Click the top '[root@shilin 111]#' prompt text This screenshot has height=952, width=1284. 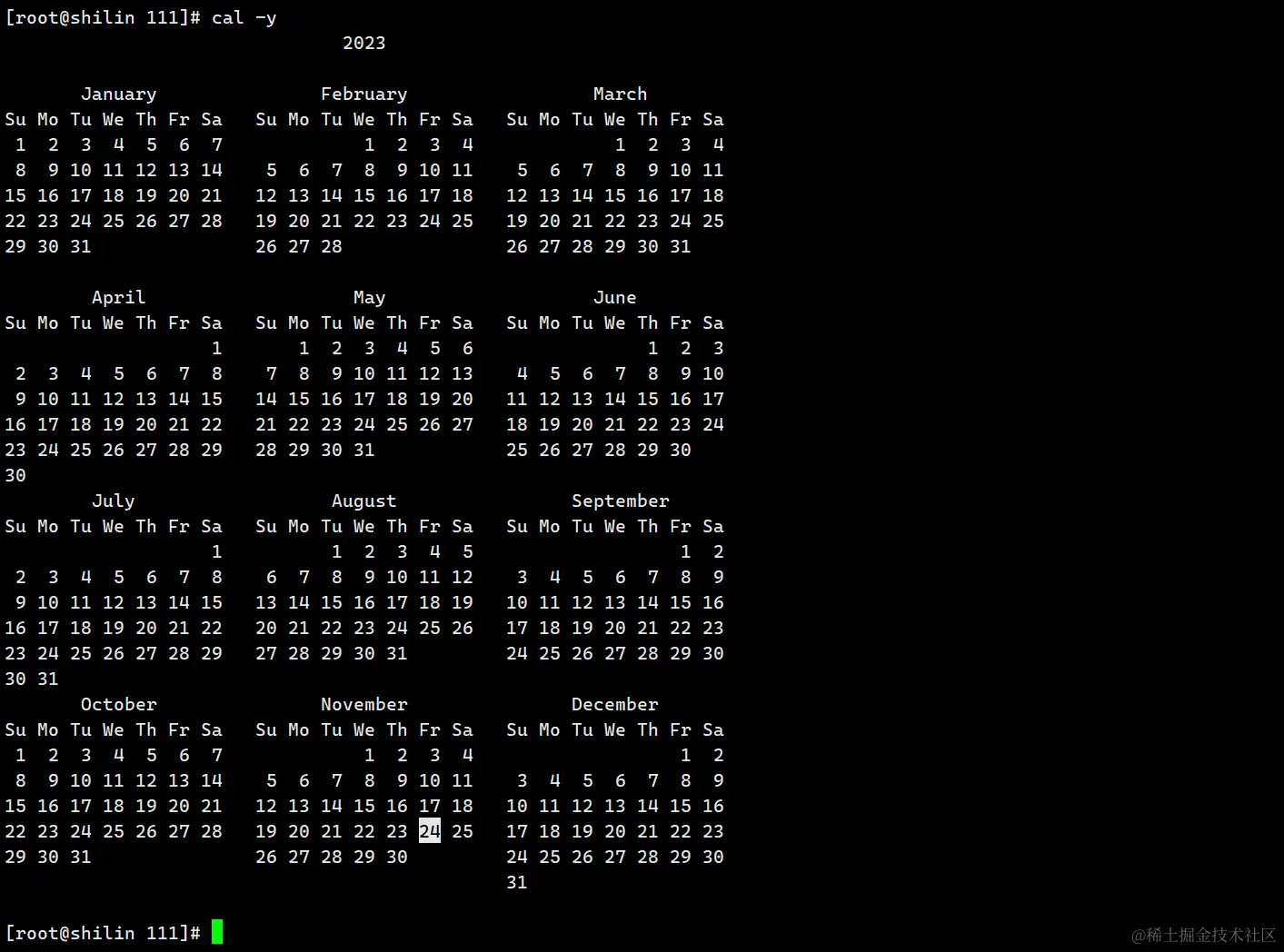[x=103, y=18]
